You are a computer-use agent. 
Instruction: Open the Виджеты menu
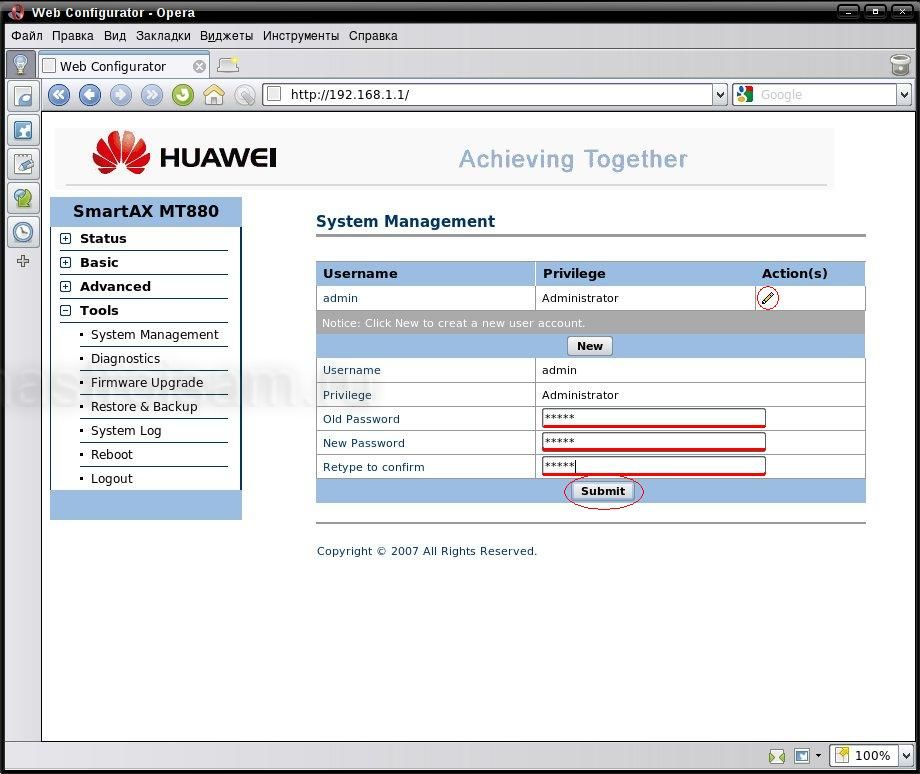click(226, 36)
